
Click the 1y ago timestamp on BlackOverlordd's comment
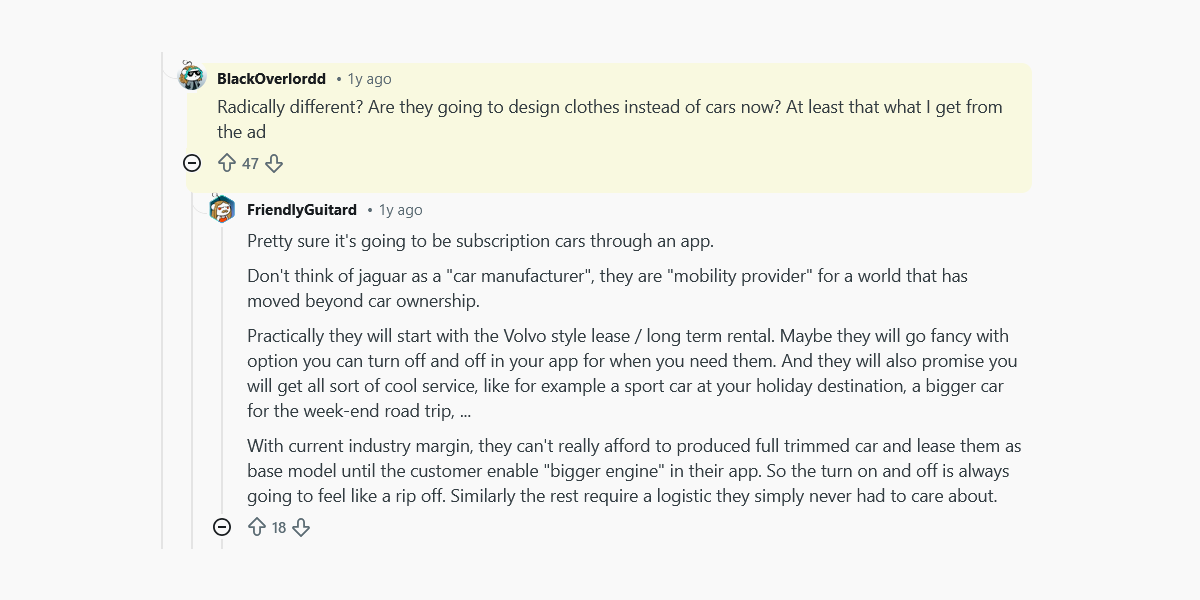coord(367,78)
